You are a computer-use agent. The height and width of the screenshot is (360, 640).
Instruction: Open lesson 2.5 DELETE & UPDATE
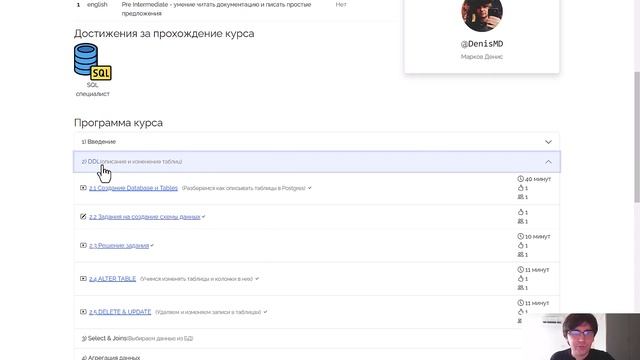(x=120, y=312)
